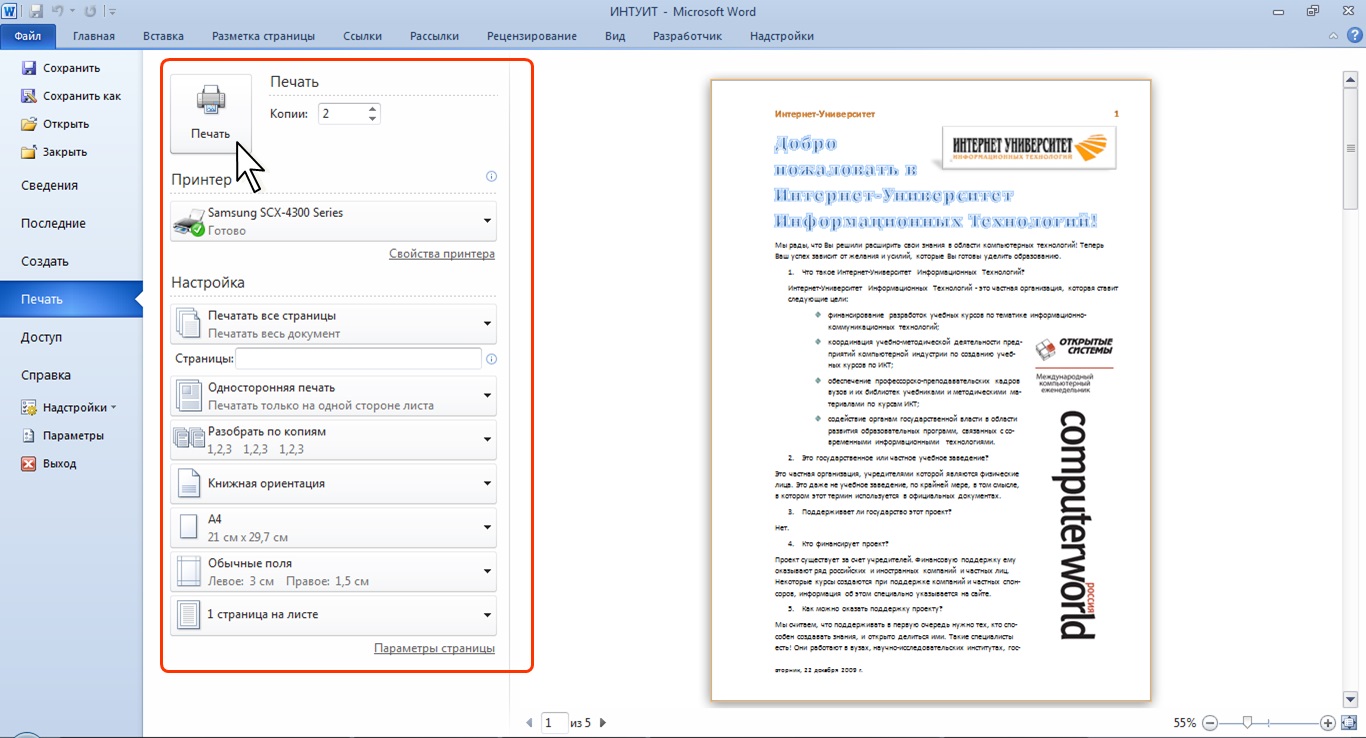Switch to the Файл tab
Viewport: 1366px width, 738px height.
click(28, 36)
